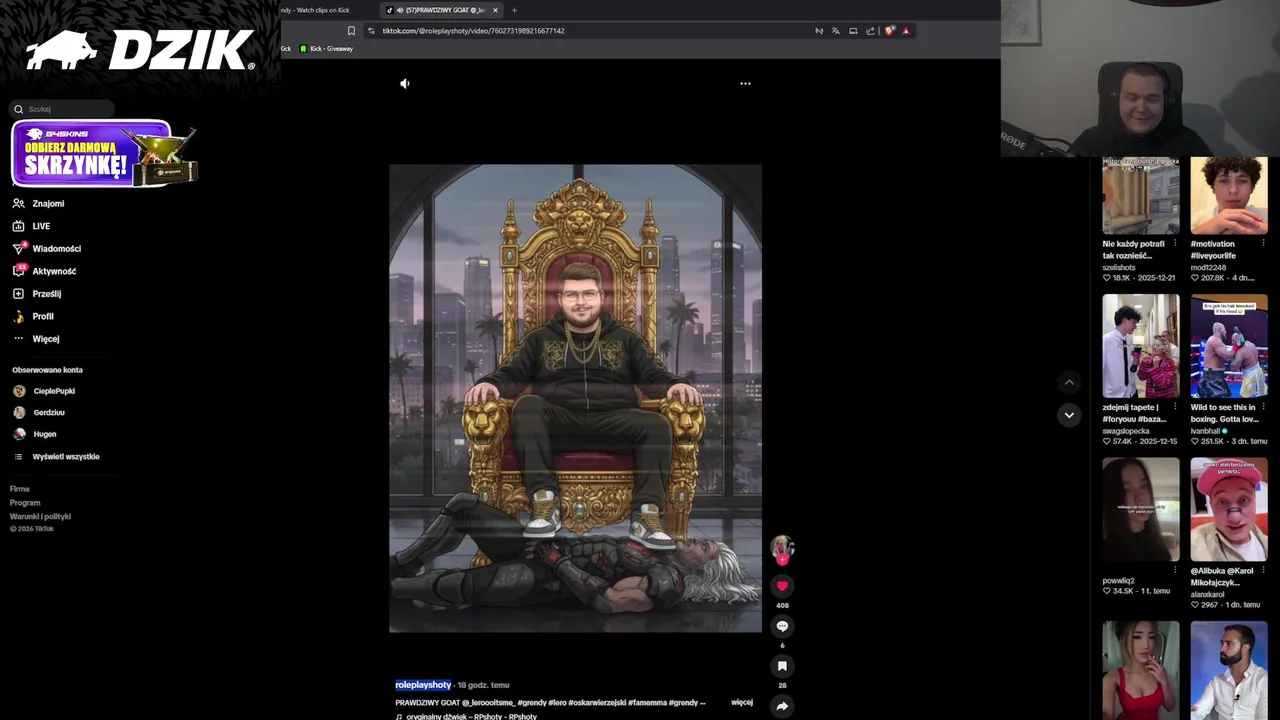Image resolution: width=1280 pixels, height=720 pixels.
Task: Open options for 'Nie każdy potrafi' video
Action: click(x=1175, y=243)
